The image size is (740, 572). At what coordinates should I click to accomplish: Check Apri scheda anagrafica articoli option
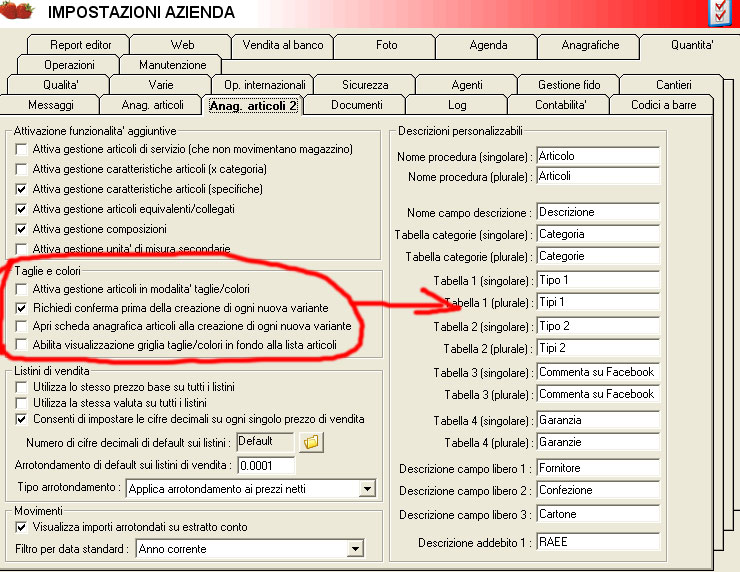21,326
